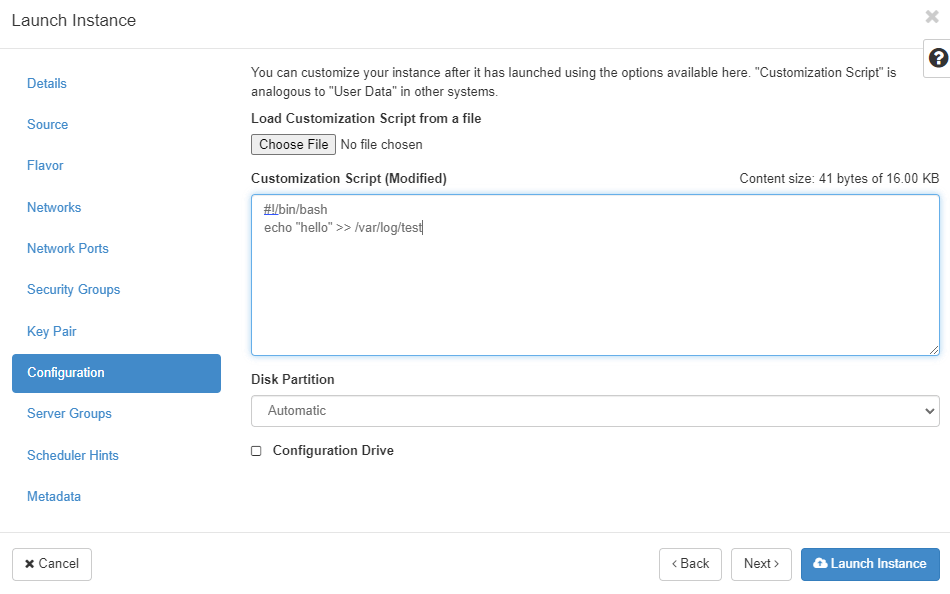Click the Cancel button
This screenshot has height=594, width=950.
coord(52,564)
